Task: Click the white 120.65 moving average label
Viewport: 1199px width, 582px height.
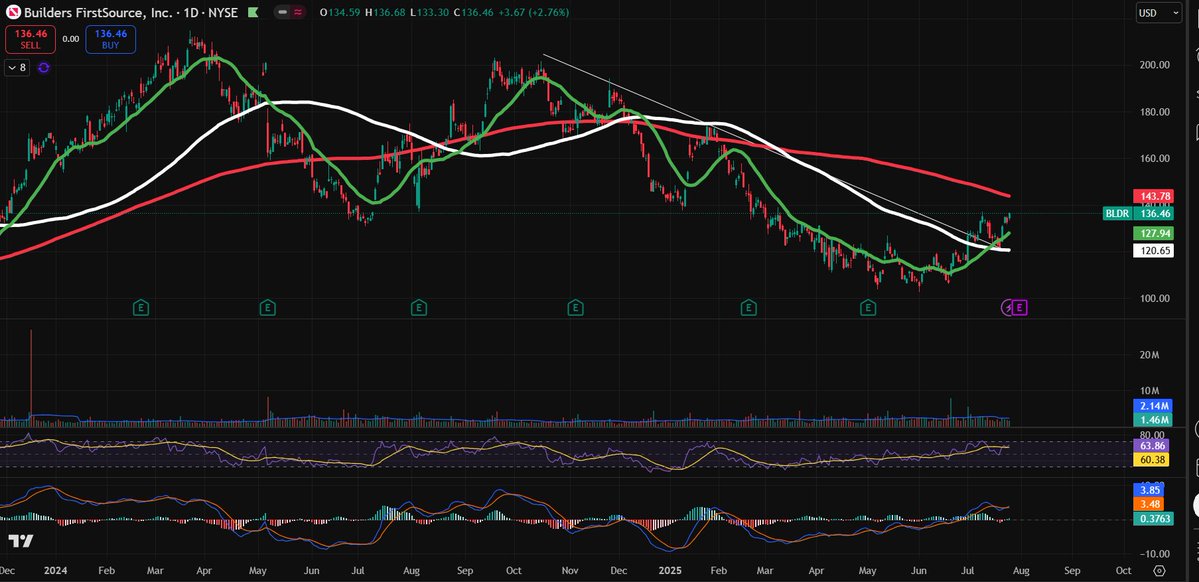Action: [x=1155, y=250]
